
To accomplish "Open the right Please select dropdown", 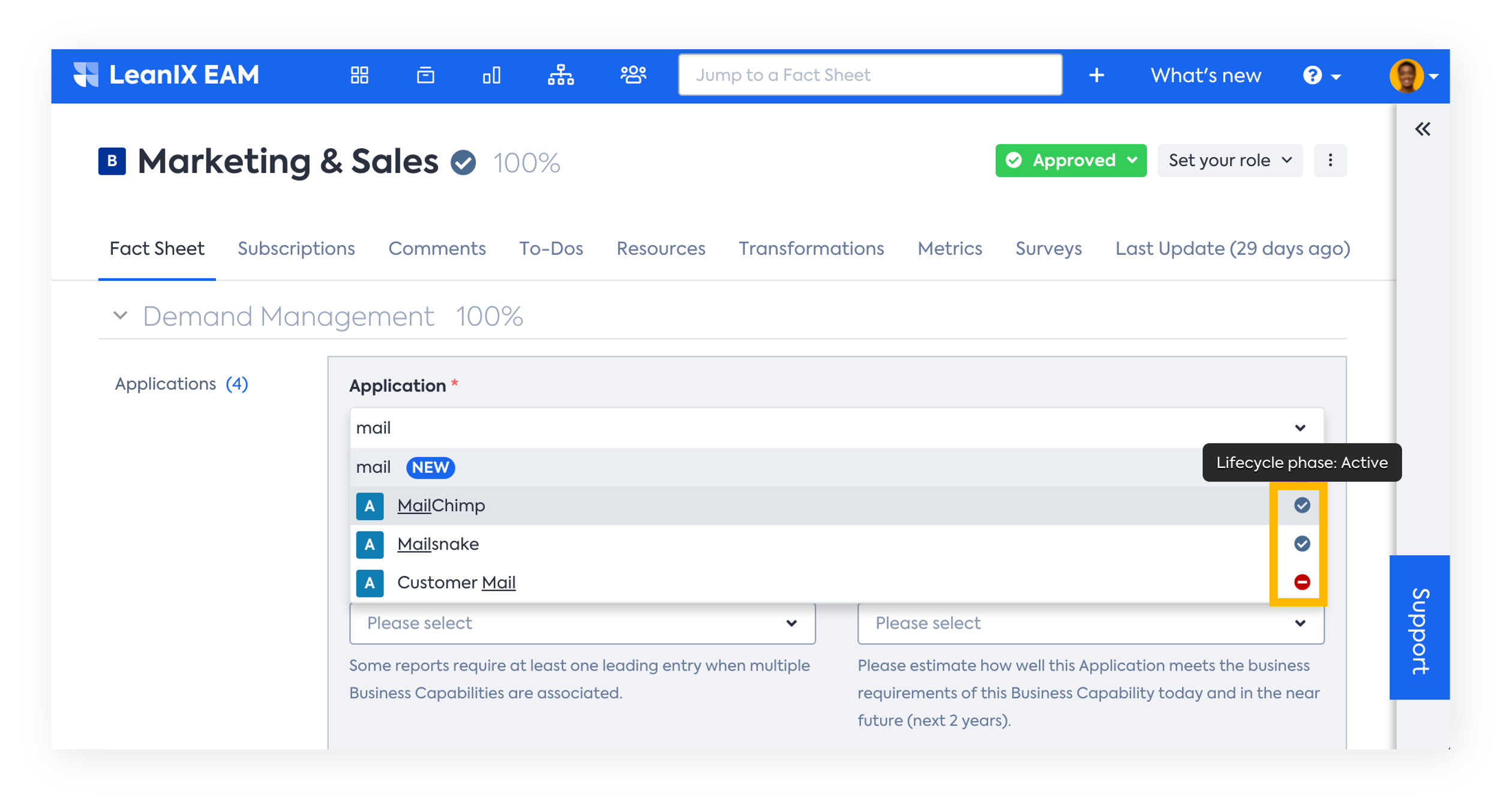I will coord(1090,623).
